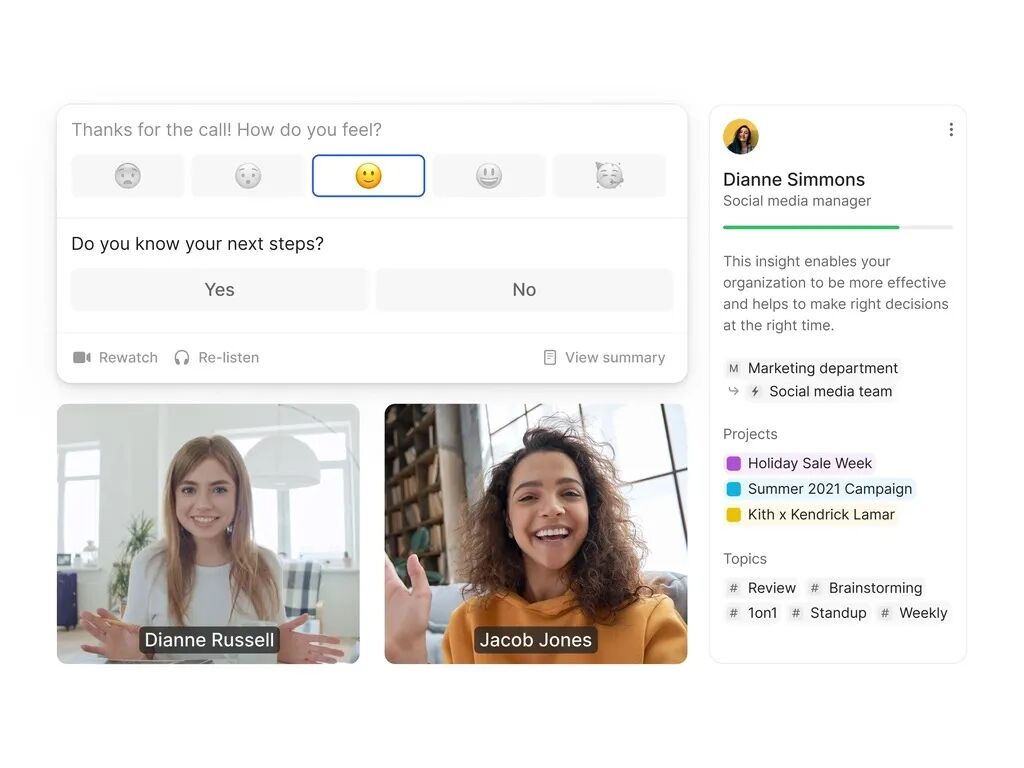The image size is (1024, 768).
Task: Click the Rewatch video camera icon
Action: [x=82, y=358]
